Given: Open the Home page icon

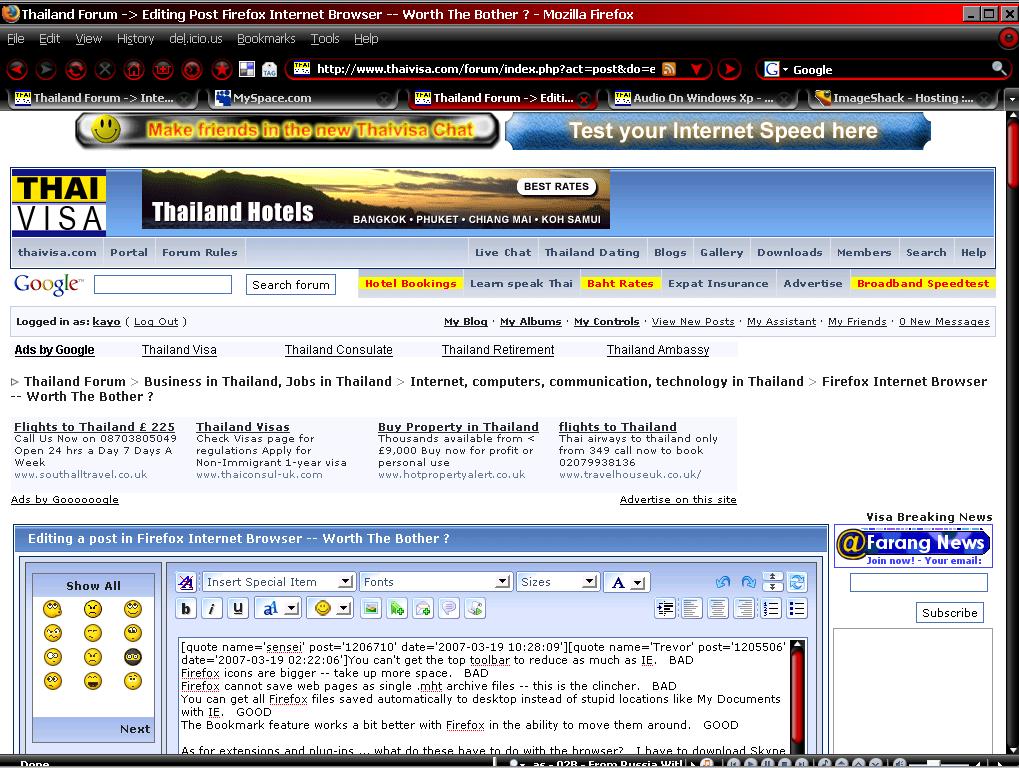Looking at the screenshot, I should pyautogui.click(x=134, y=69).
